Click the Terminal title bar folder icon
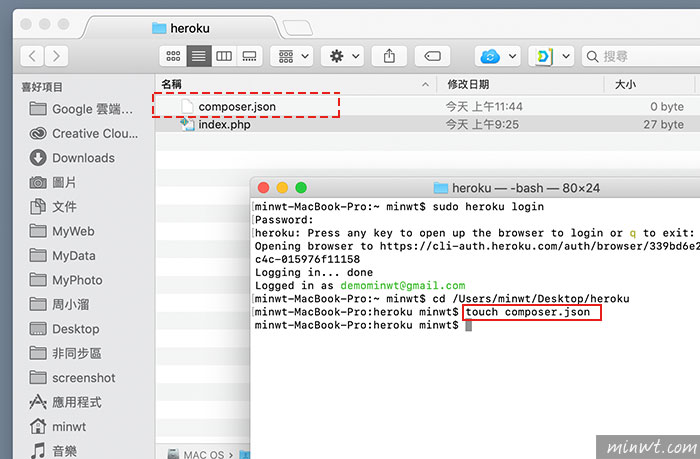700x459 pixels. pos(441,188)
